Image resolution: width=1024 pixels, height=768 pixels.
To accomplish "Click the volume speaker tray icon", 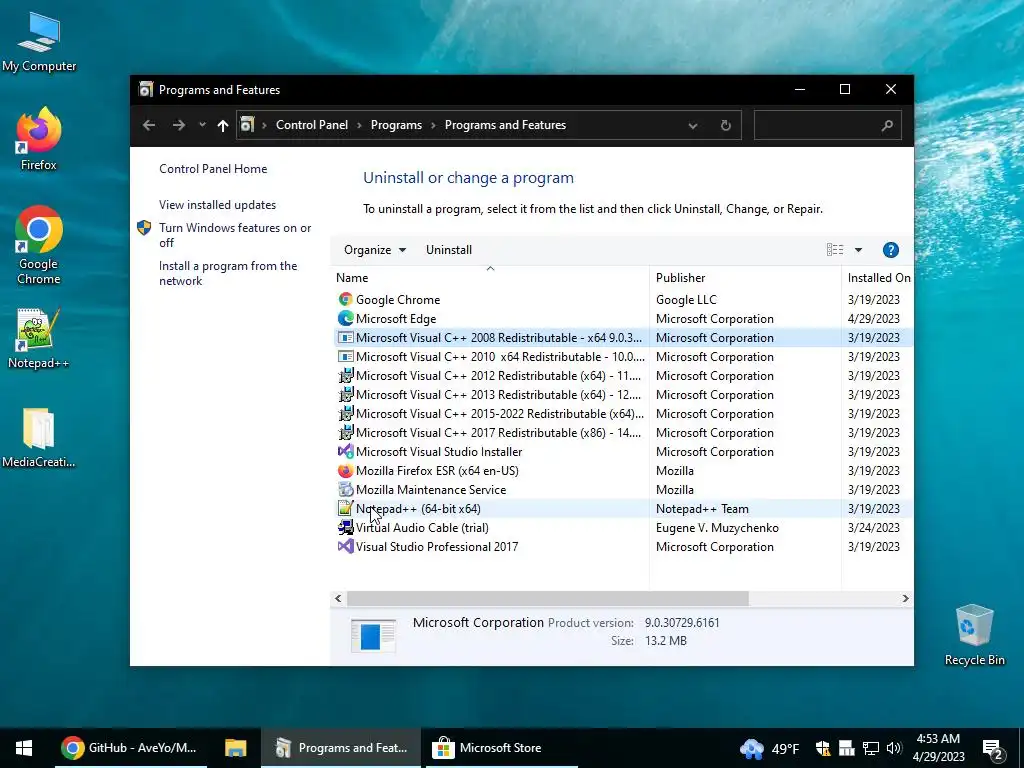I will coord(893,748).
